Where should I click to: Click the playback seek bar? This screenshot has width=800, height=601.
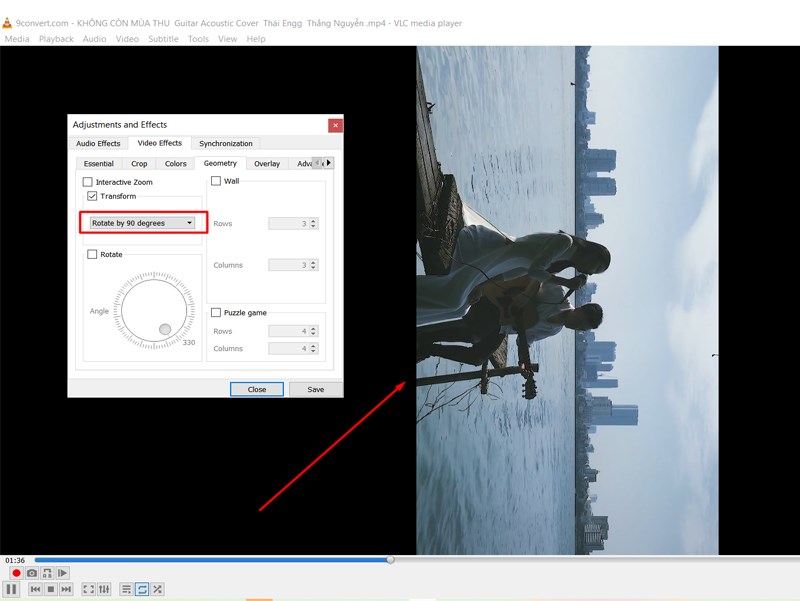(x=400, y=558)
